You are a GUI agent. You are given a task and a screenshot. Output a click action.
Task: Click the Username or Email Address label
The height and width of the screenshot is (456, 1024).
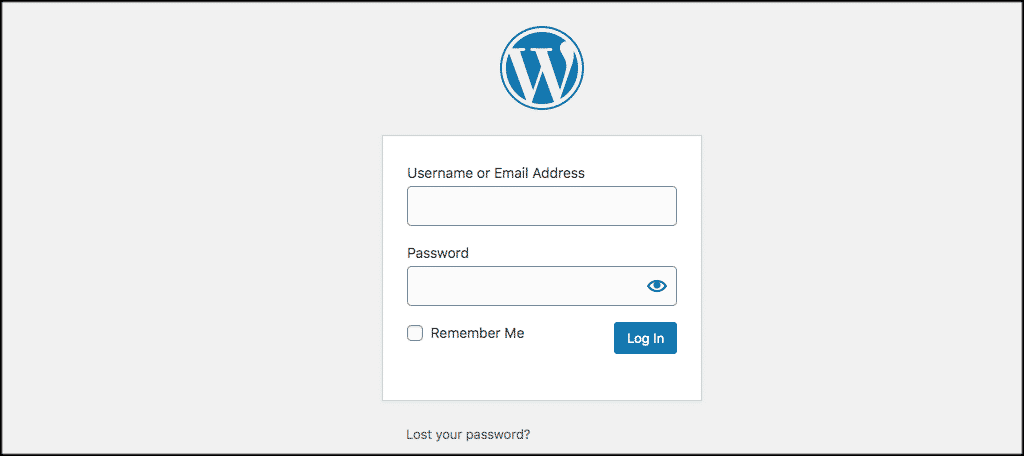[x=496, y=173]
